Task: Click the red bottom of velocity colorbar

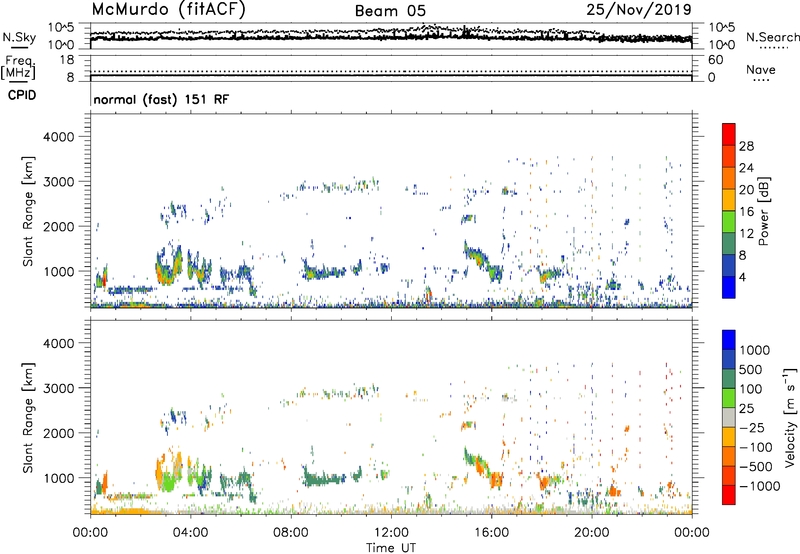Action: [729, 495]
